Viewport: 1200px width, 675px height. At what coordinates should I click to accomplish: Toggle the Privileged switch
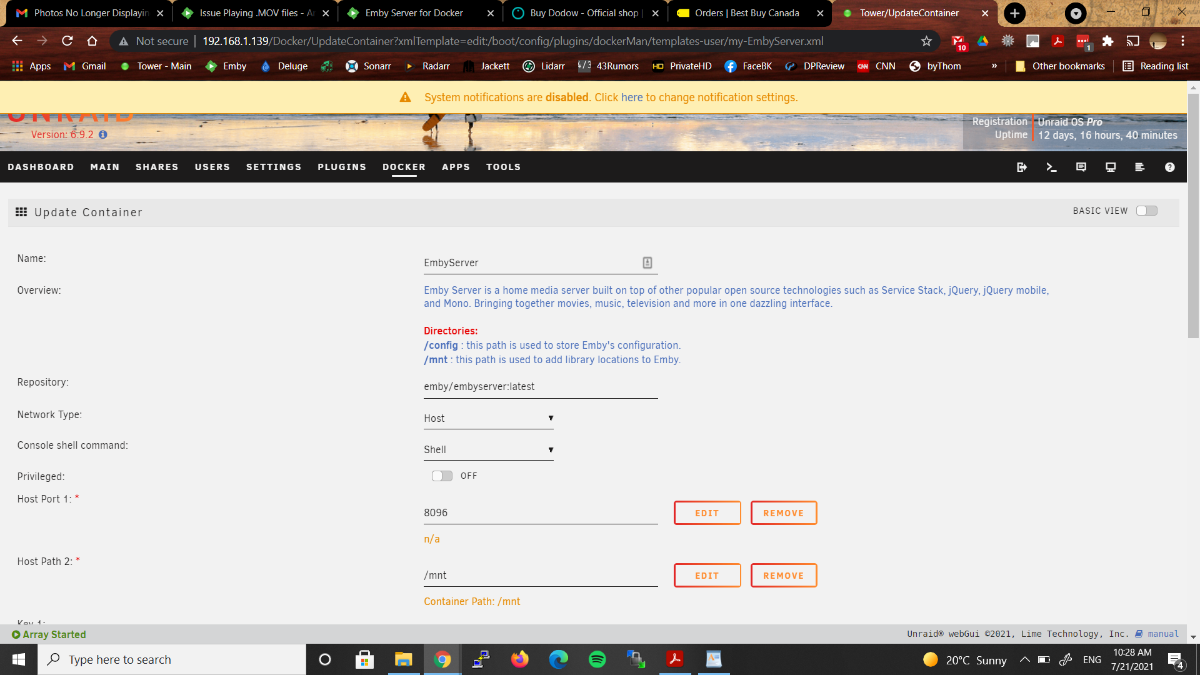[x=442, y=476]
